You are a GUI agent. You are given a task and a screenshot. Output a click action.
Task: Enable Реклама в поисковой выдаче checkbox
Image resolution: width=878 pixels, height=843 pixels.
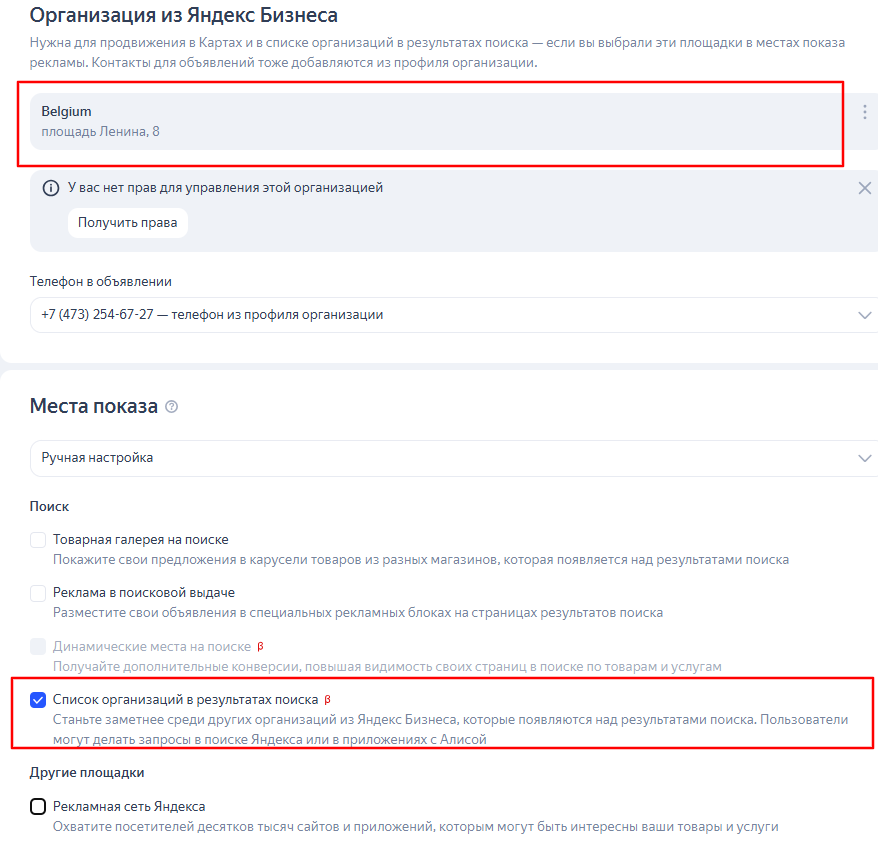[38, 593]
